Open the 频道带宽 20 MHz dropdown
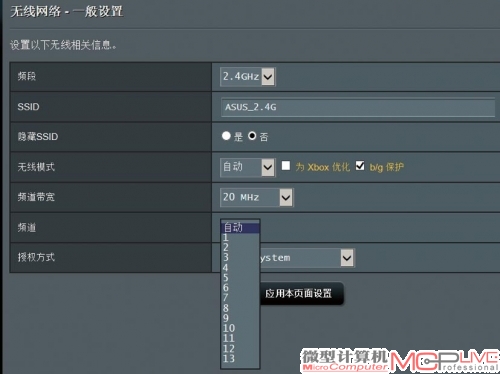 click(x=257, y=197)
